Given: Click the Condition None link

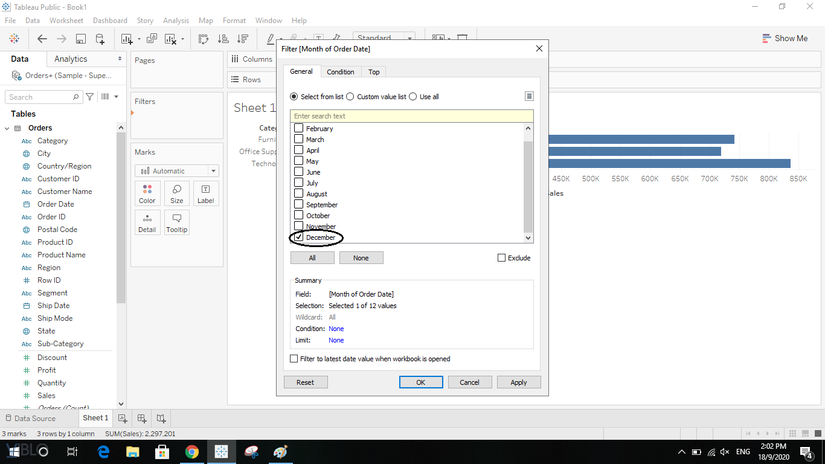Looking at the screenshot, I should 336,329.
